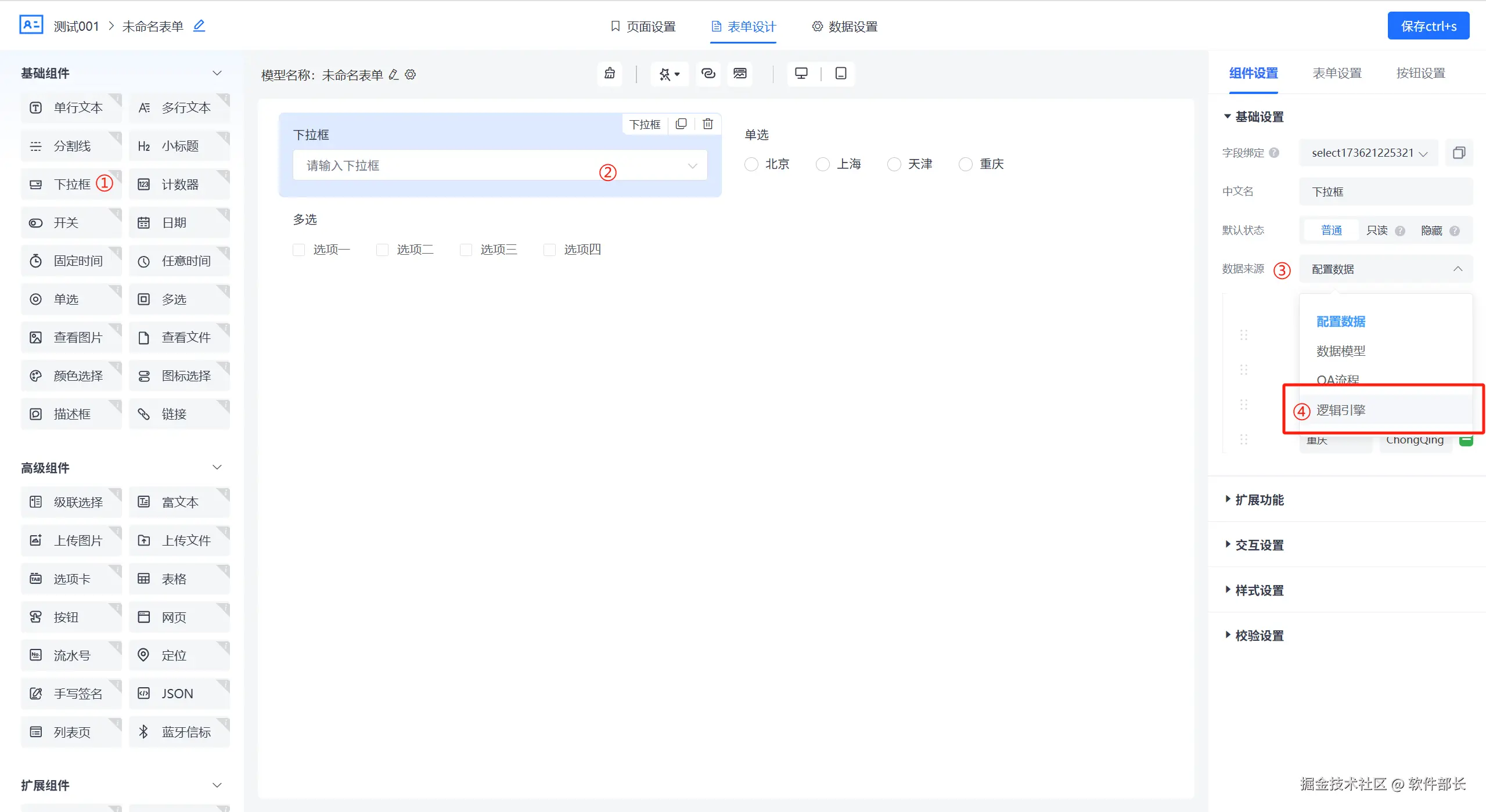The width and height of the screenshot is (1486, 812).
Task: Click the delete trash icon on dropdown component
Action: pos(707,124)
